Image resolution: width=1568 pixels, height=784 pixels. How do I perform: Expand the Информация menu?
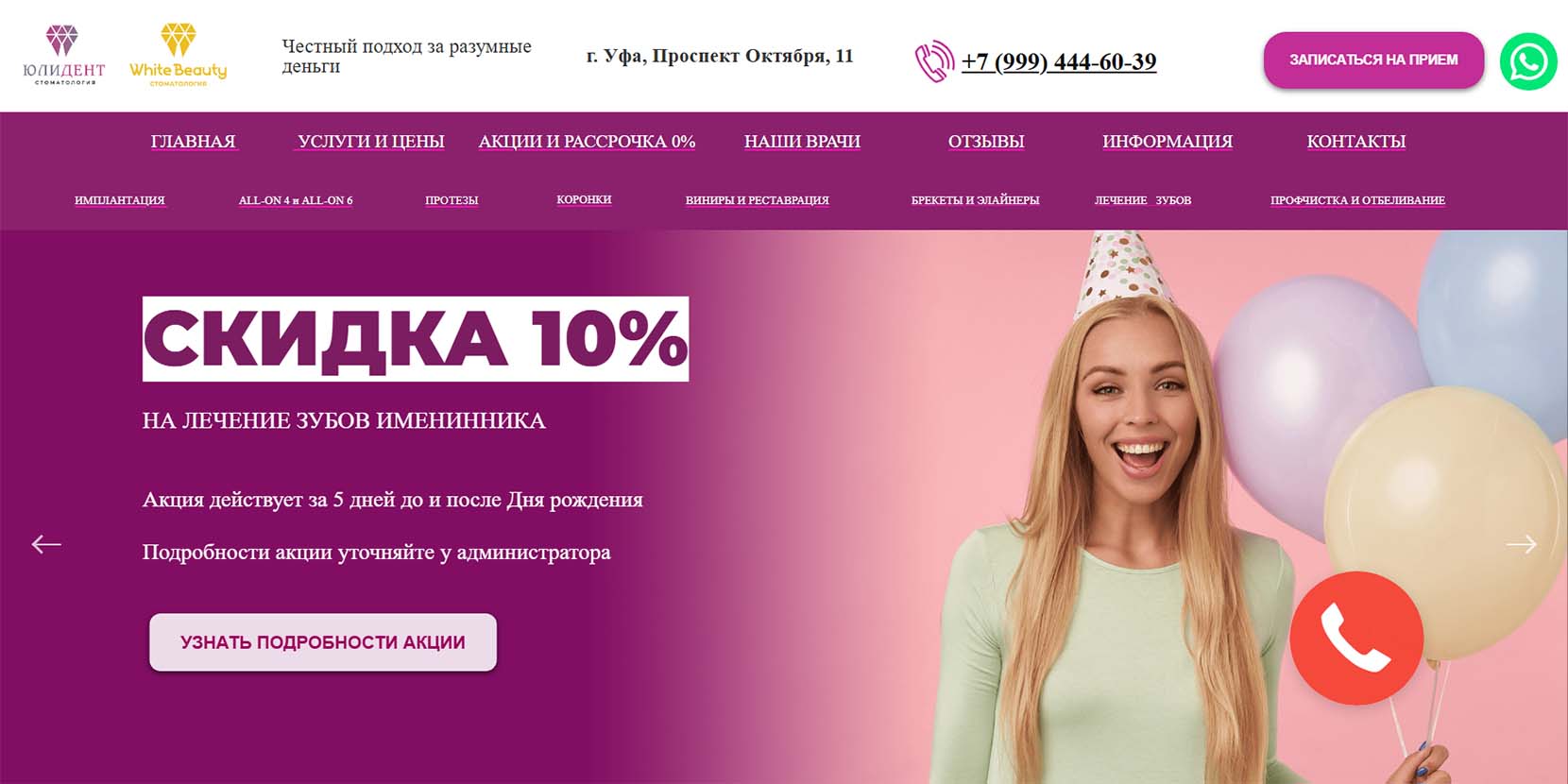pyautogui.click(x=1167, y=142)
